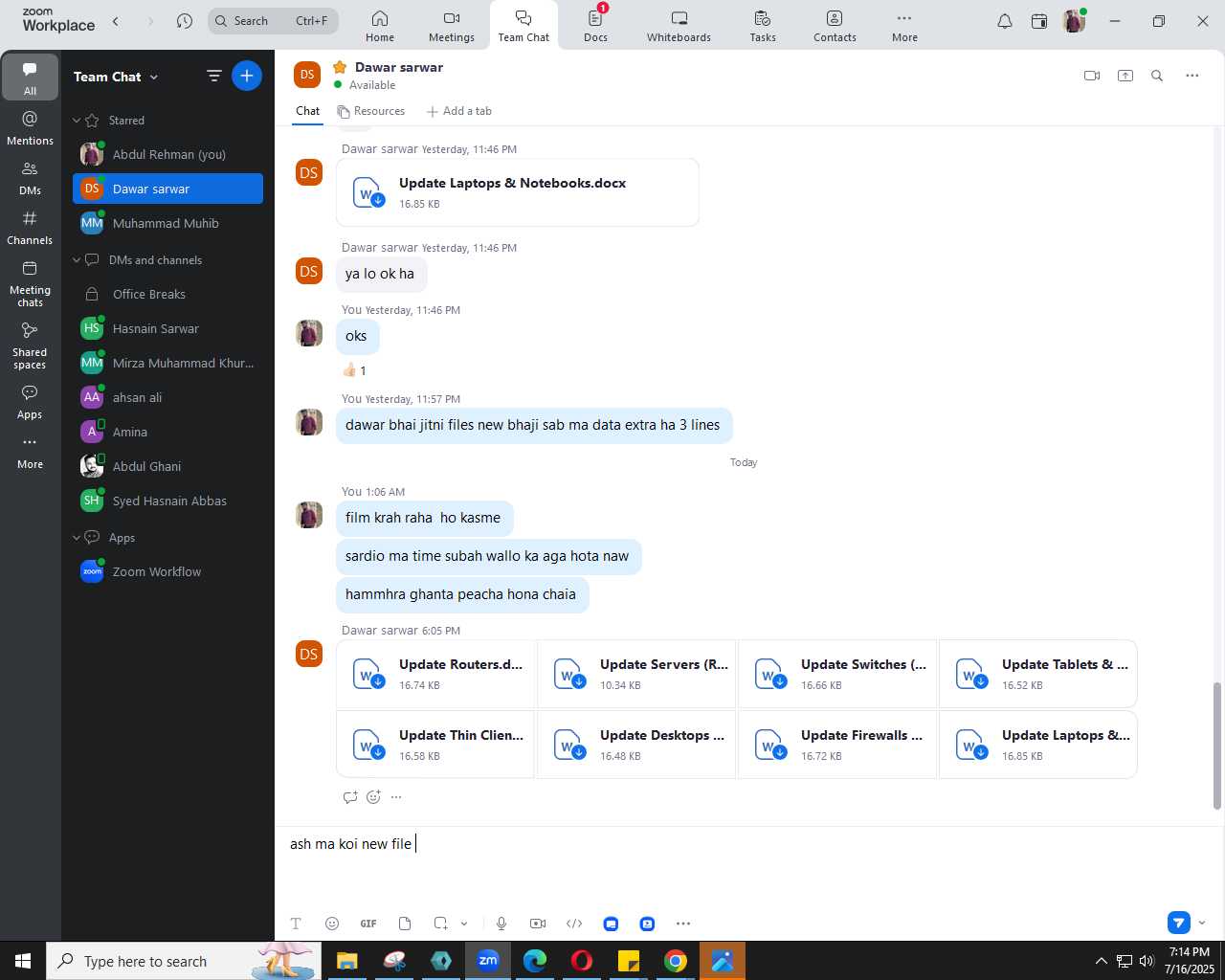Click Add a tab
Viewport: 1225px width, 980px height.
tap(459, 111)
